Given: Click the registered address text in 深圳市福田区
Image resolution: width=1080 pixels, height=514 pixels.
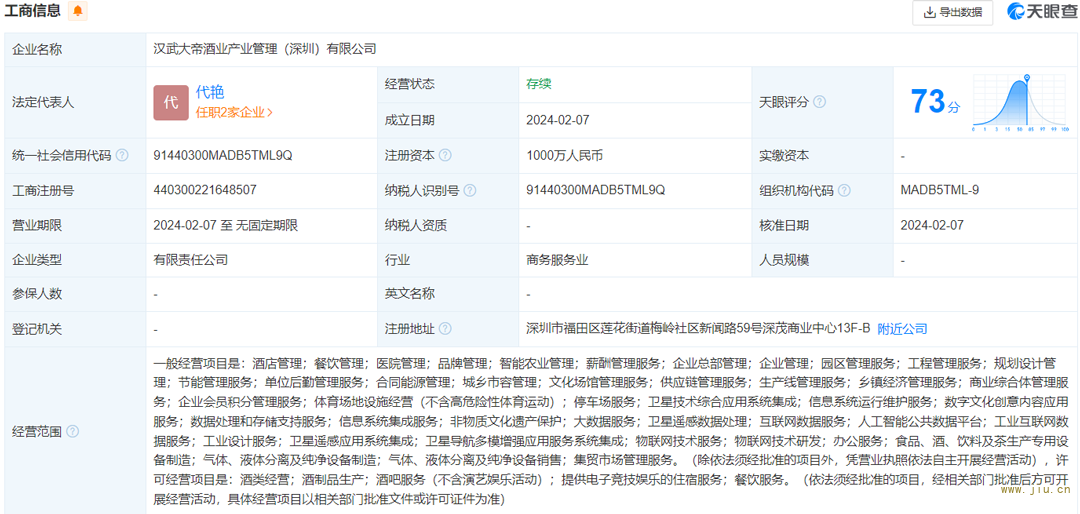Looking at the screenshot, I should (697, 328).
